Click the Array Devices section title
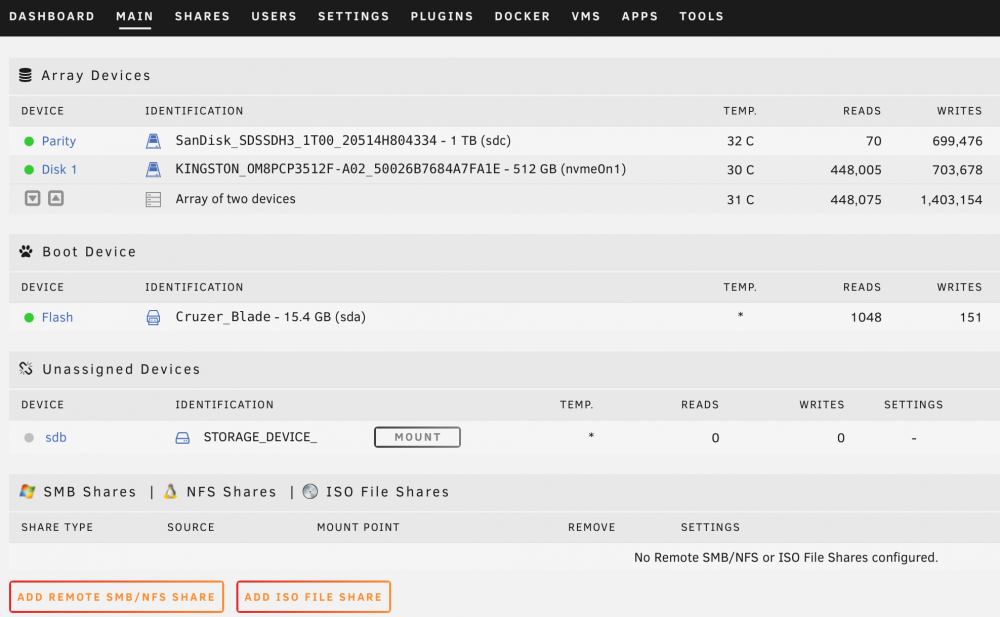The height and width of the screenshot is (617, 1000). [x=96, y=75]
